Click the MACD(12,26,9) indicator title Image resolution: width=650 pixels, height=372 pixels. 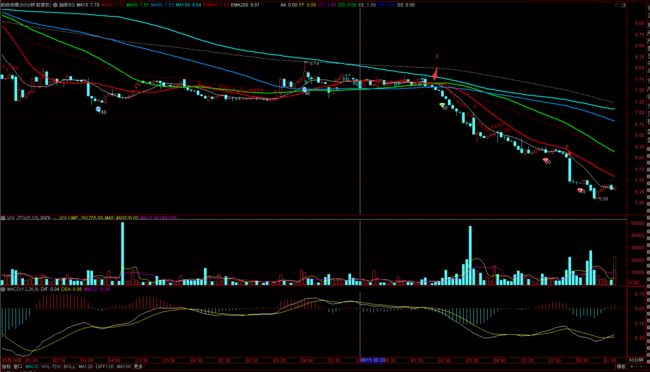(23, 289)
